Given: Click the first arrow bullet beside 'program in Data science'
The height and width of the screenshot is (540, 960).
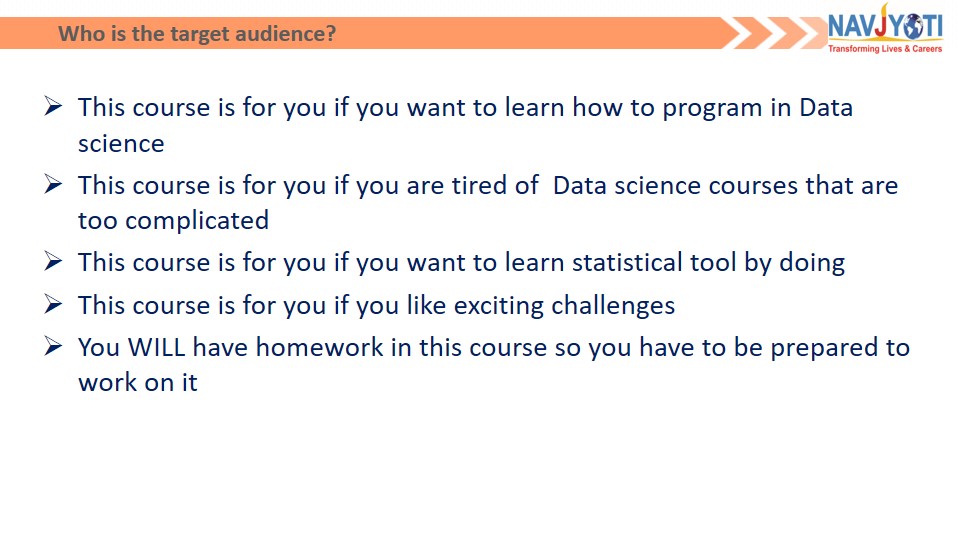Looking at the screenshot, I should [53, 107].
